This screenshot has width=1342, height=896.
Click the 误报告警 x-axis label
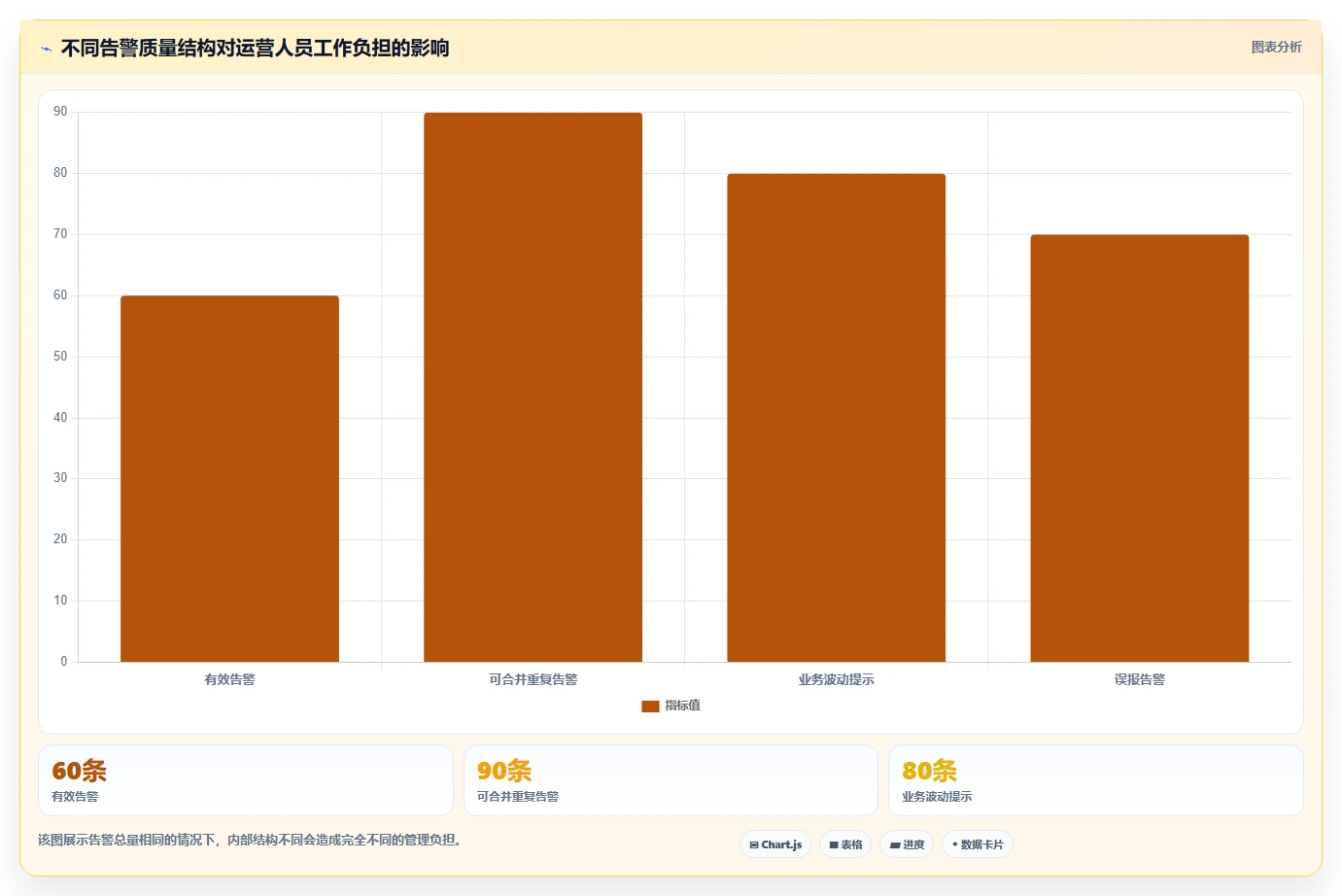point(1139,679)
